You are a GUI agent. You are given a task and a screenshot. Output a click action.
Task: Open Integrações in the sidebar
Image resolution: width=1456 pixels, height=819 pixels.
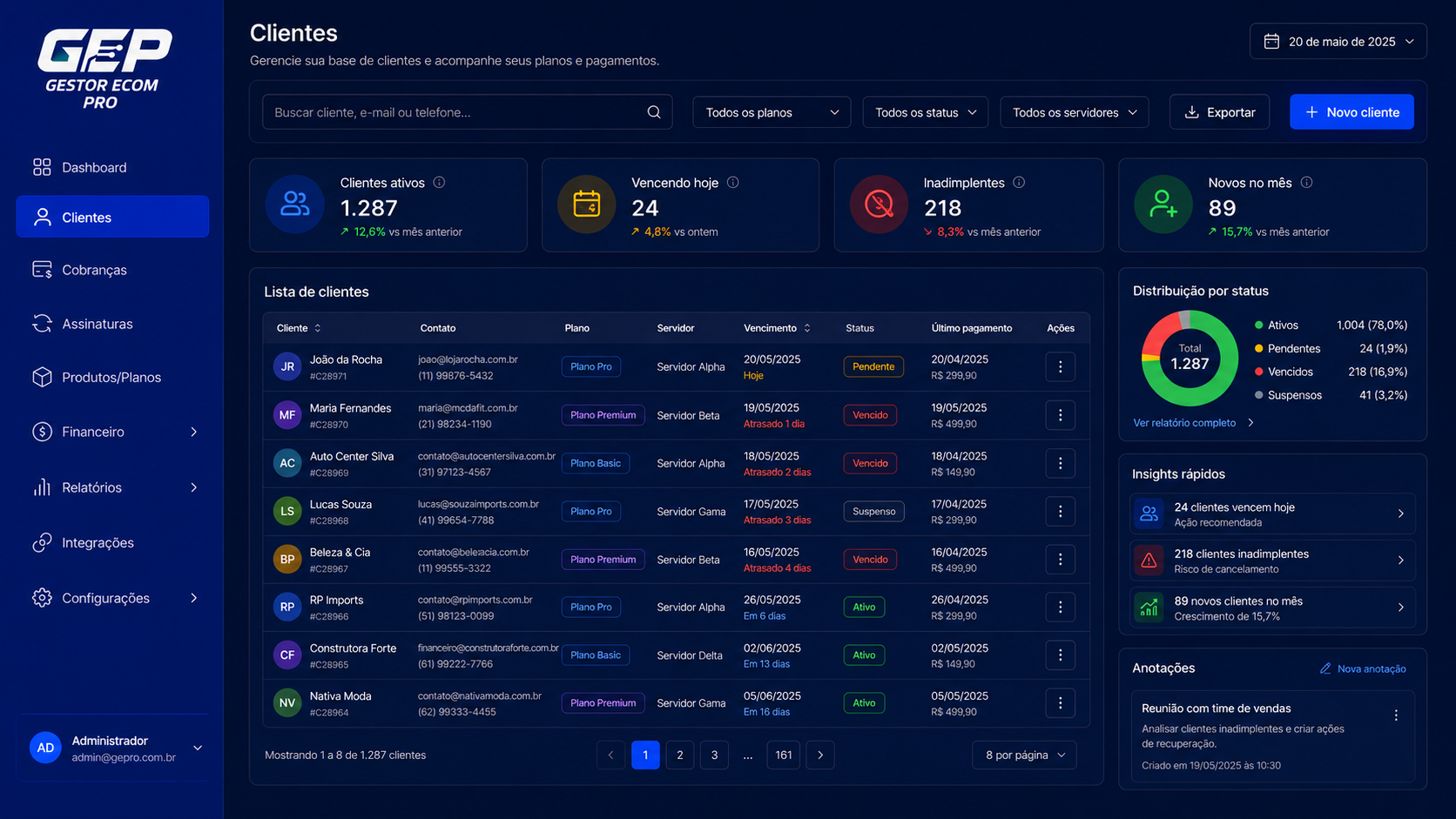(x=112, y=542)
